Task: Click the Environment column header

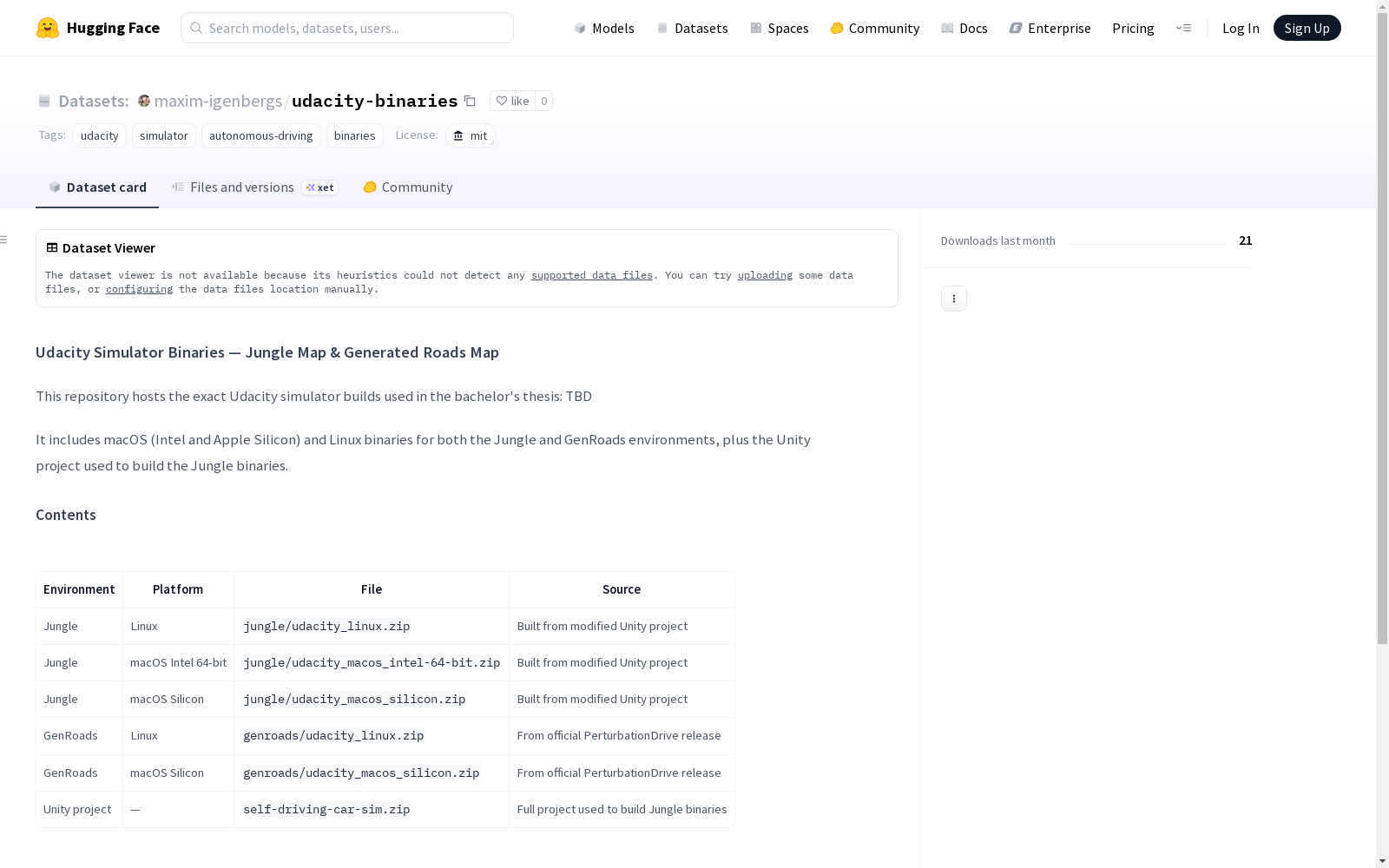Action: [x=79, y=589]
